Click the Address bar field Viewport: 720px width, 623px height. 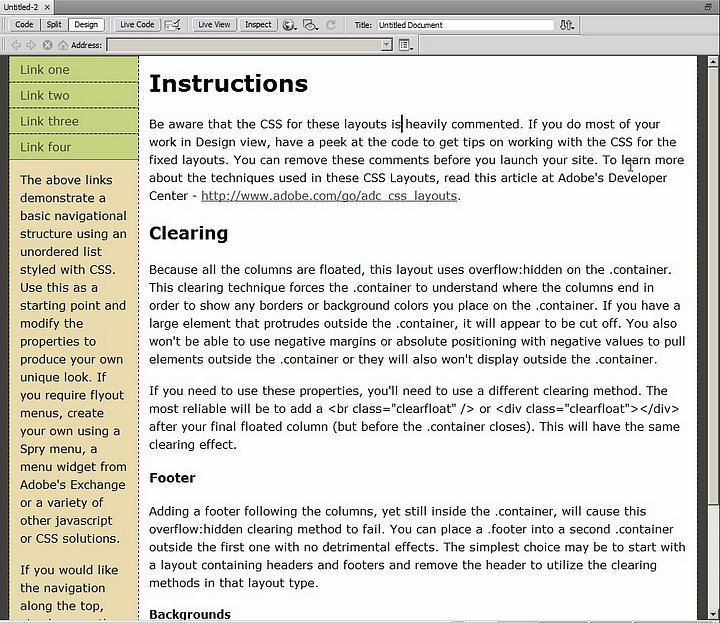point(244,45)
